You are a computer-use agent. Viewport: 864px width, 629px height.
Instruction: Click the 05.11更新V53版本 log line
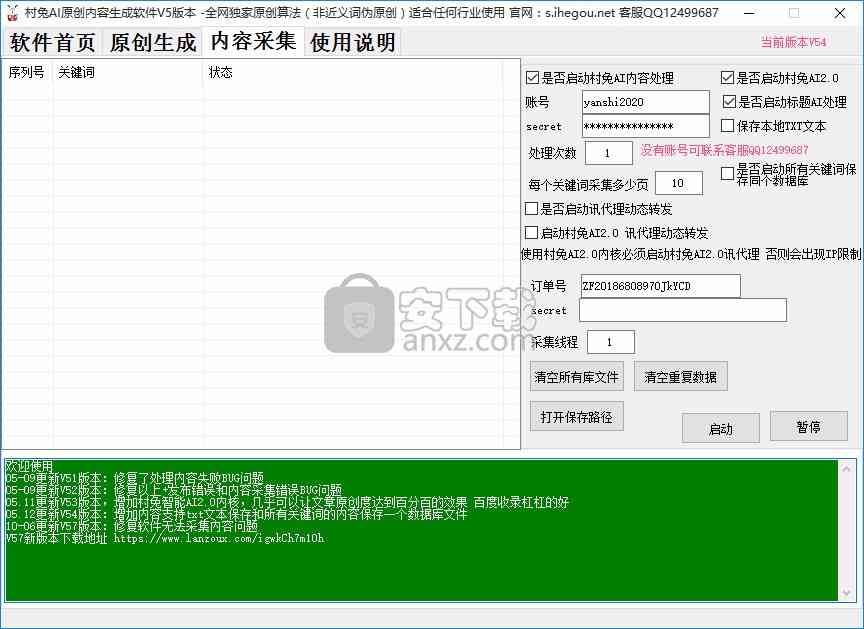point(287,502)
